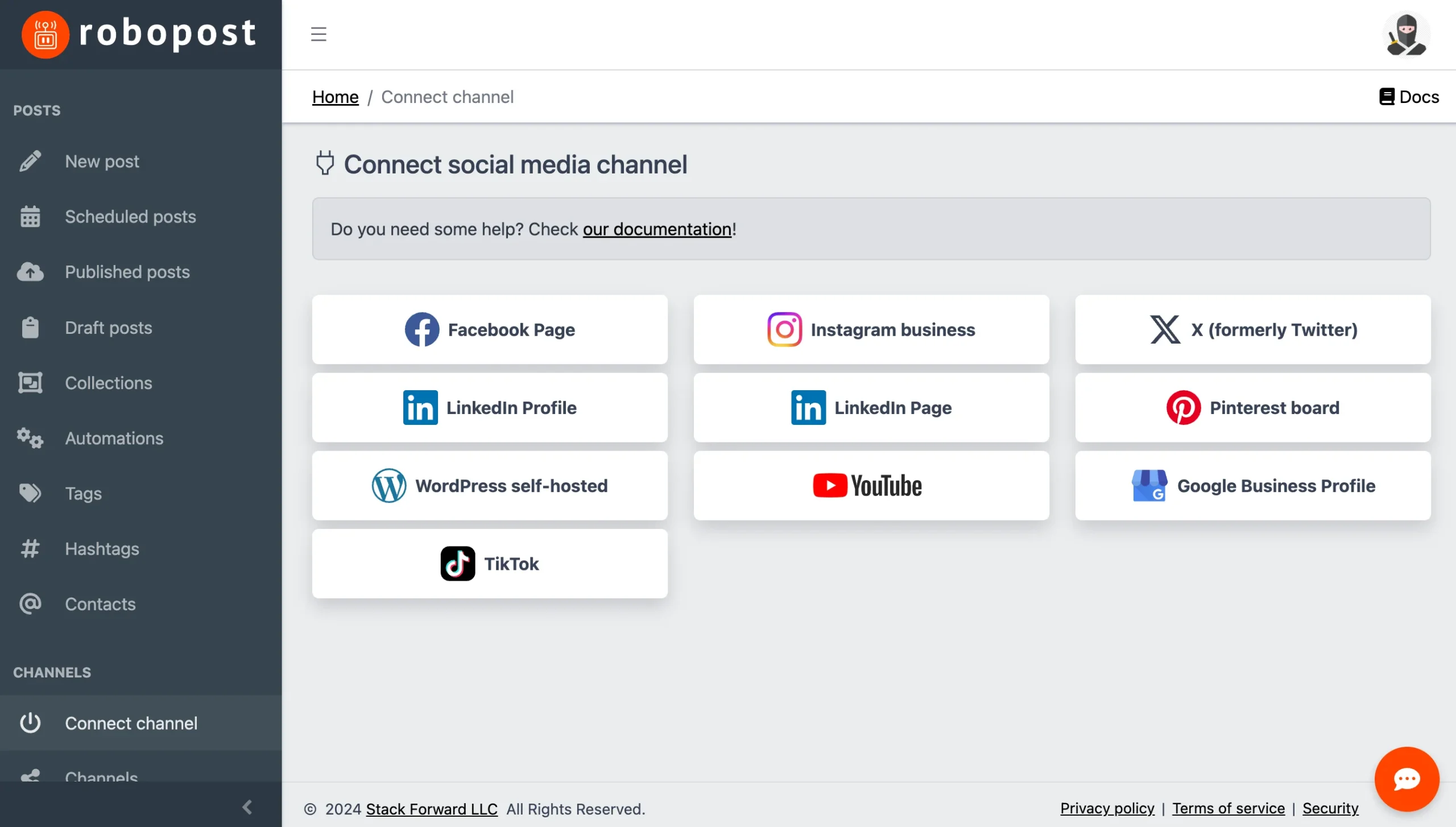This screenshot has width=1456, height=827.
Task: Click the LinkedIn Page logo icon
Action: pos(808,407)
